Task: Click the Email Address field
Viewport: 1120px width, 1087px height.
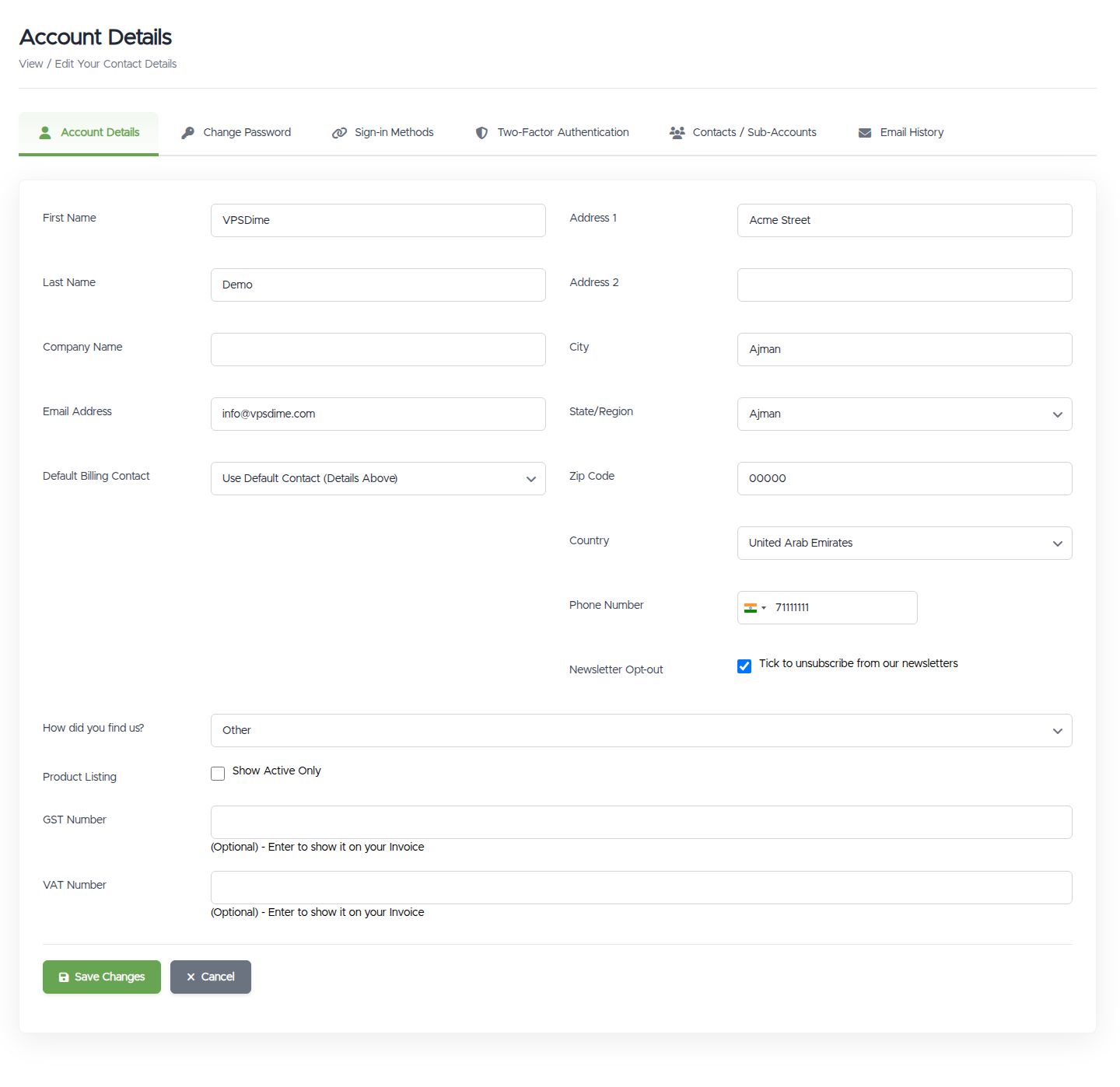Action: (x=378, y=414)
